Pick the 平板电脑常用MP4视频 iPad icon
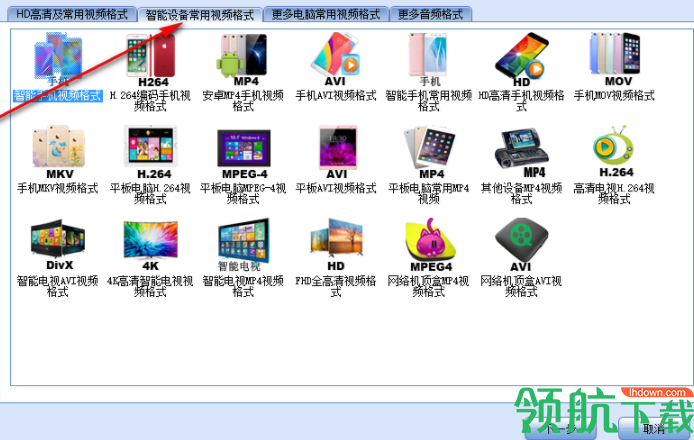This screenshot has height=440, width=694. click(x=430, y=152)
